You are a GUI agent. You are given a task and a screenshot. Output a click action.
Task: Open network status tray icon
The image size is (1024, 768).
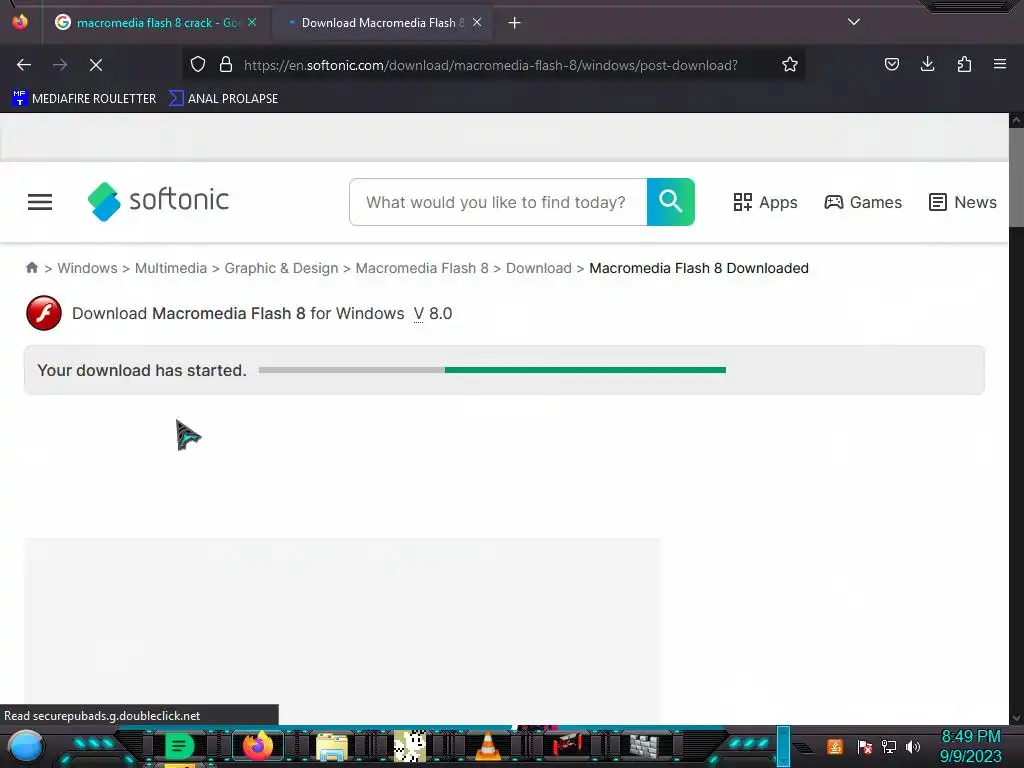889,746
